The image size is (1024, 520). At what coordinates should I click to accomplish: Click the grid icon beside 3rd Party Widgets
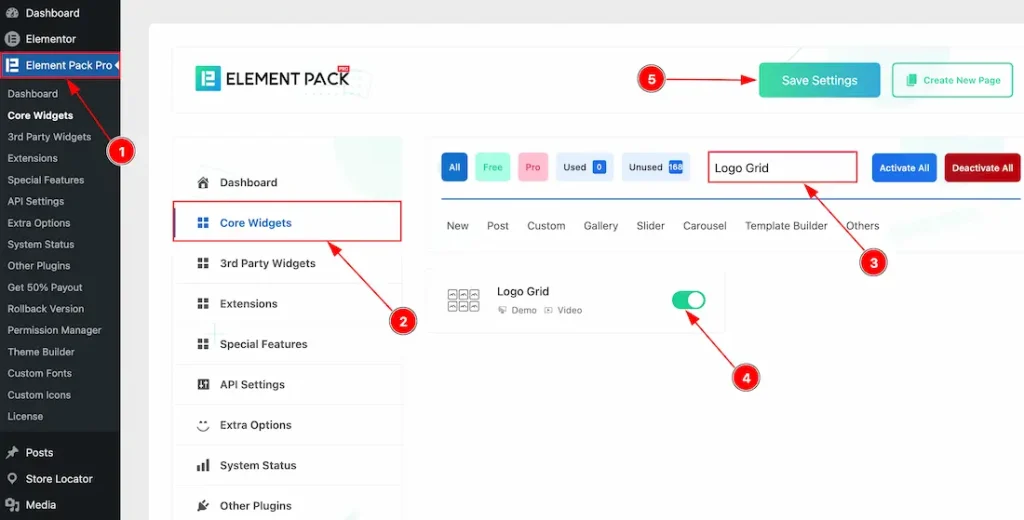pos(203,263)
